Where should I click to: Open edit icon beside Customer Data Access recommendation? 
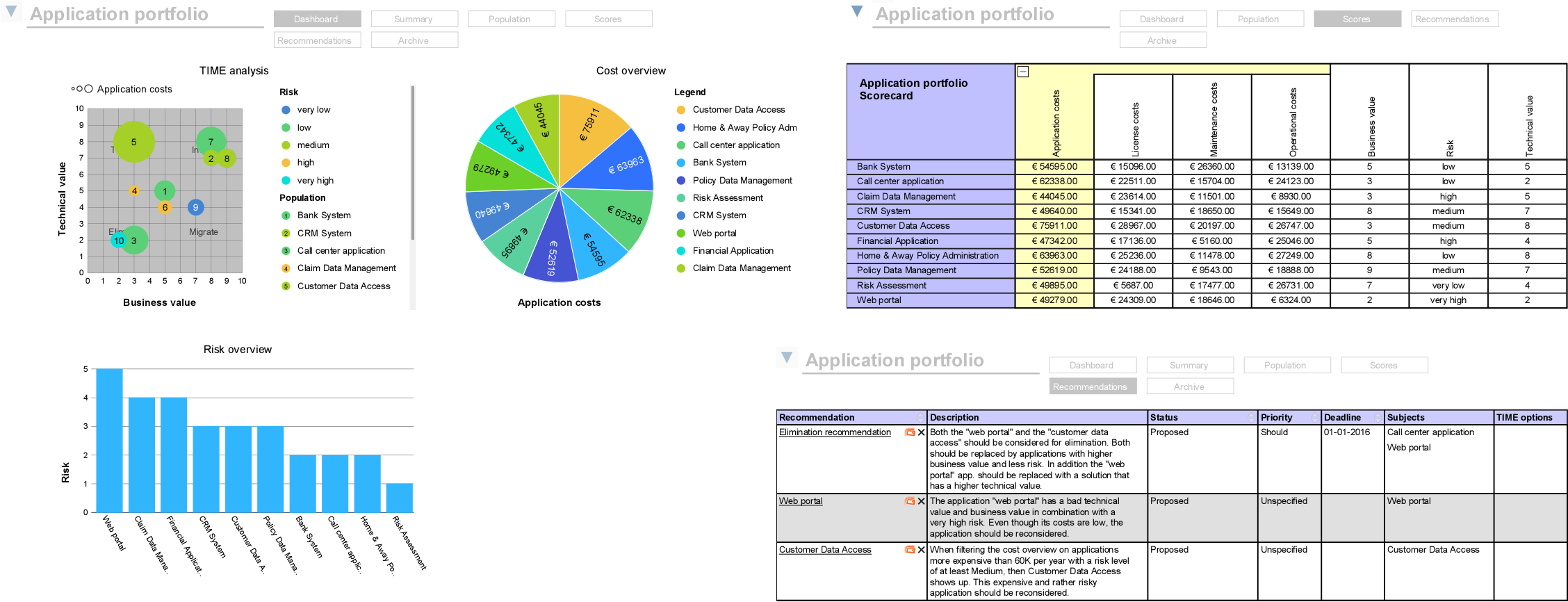coord(909,550)
